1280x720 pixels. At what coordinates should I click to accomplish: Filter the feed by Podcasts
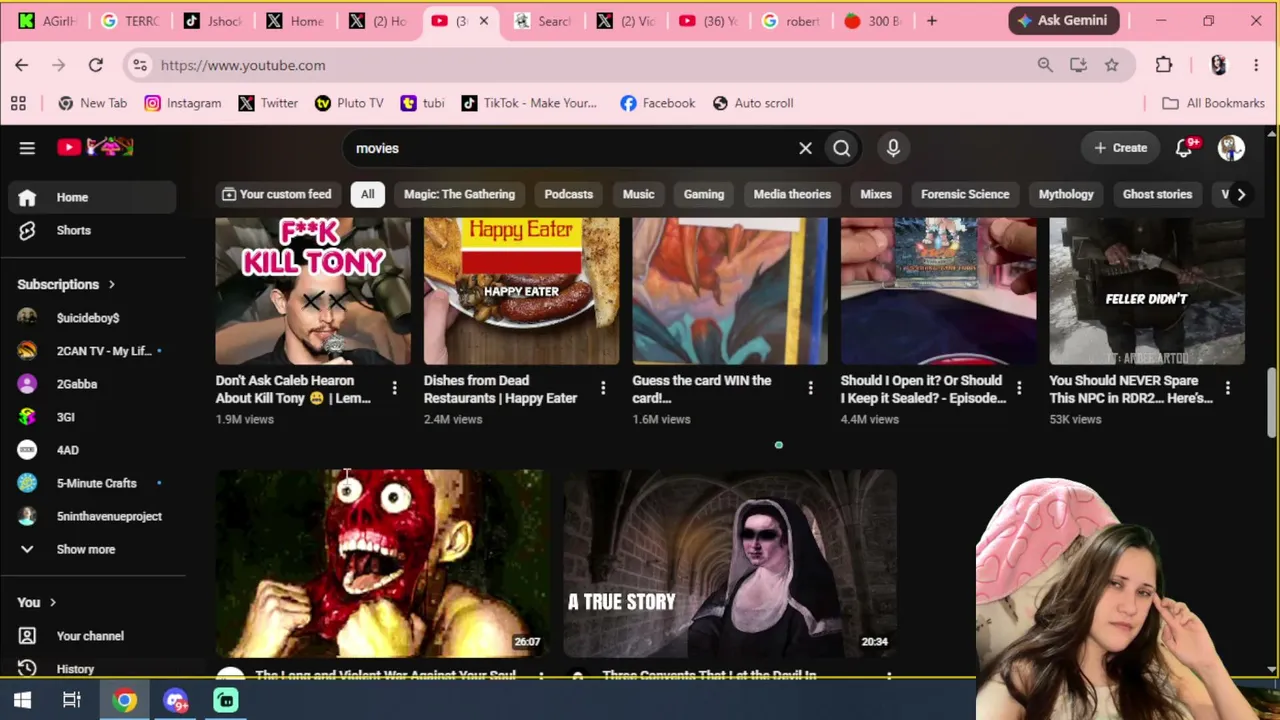(x=568, y=195)
